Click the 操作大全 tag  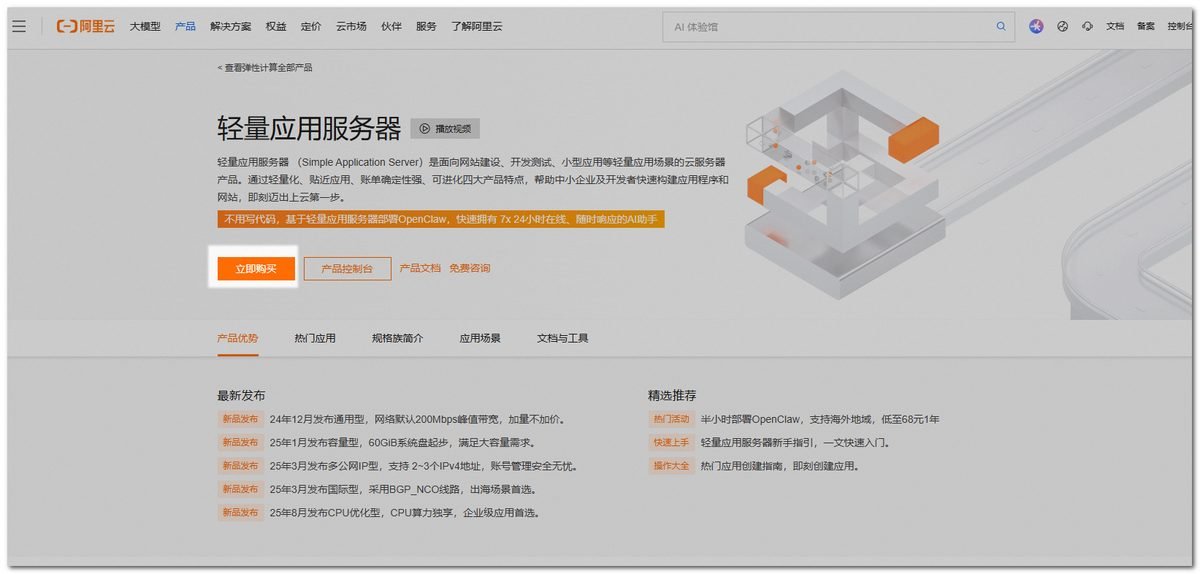[x=671, y=466]
